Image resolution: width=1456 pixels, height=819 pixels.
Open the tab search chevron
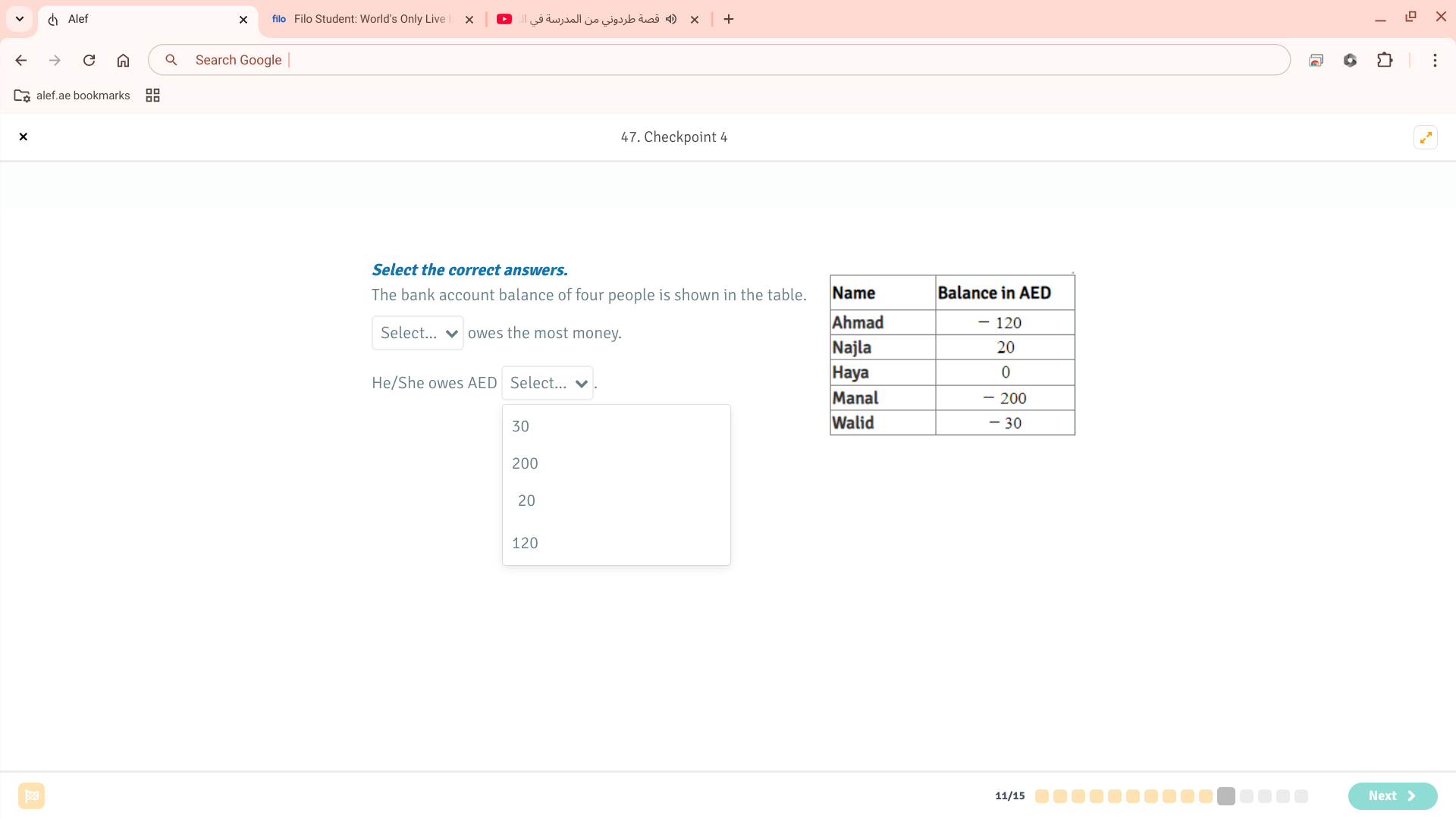coord(20,19)
